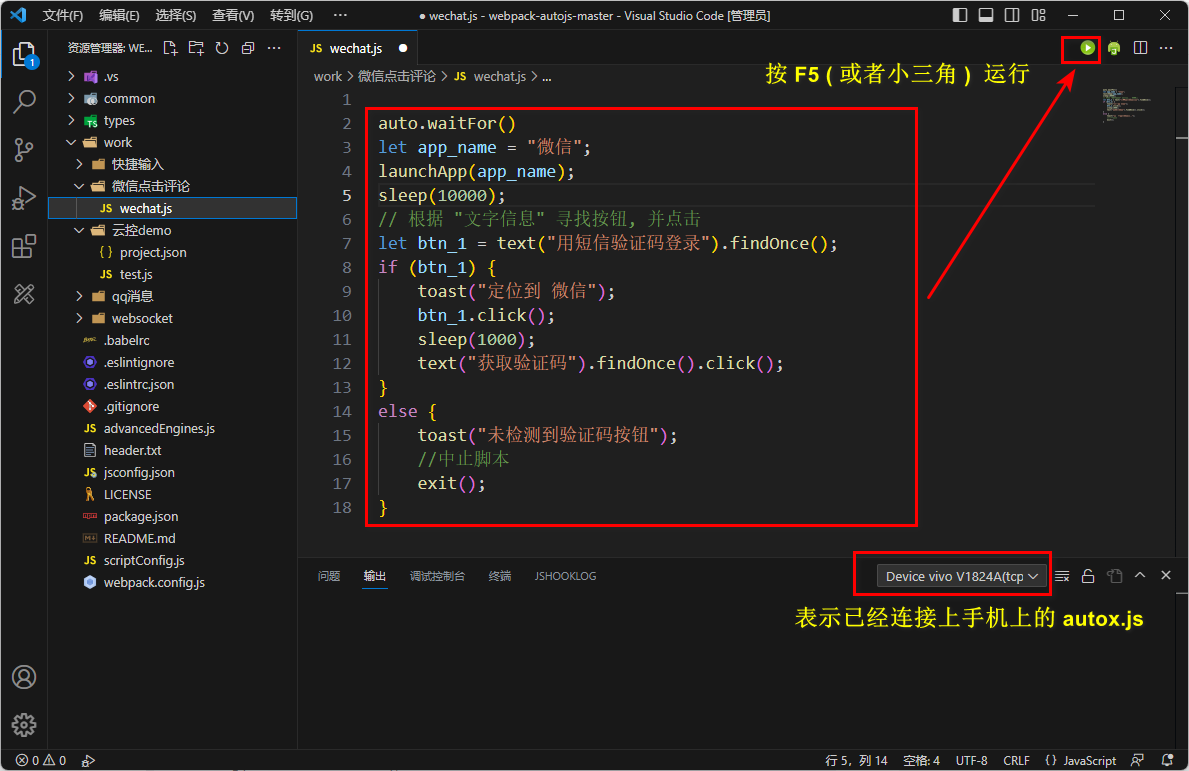
Task: Click the feedback icon in status bar
Action: point(1137,760)
